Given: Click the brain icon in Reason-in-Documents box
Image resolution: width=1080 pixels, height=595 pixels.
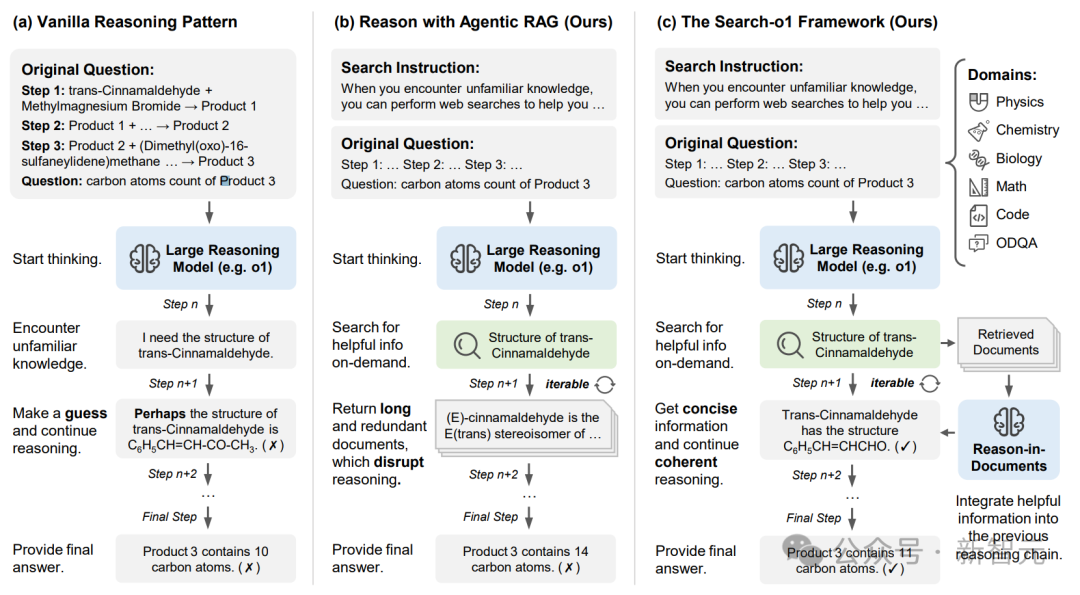Looking at the screenshot, I should coord(1008,421).
